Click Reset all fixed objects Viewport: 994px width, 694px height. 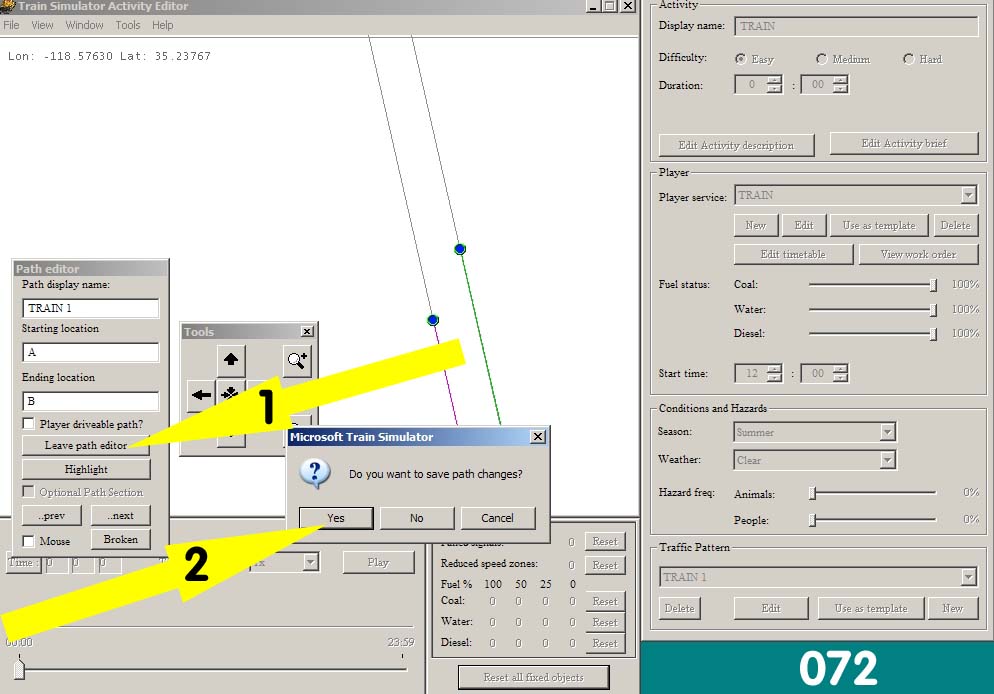coord(533,677)
